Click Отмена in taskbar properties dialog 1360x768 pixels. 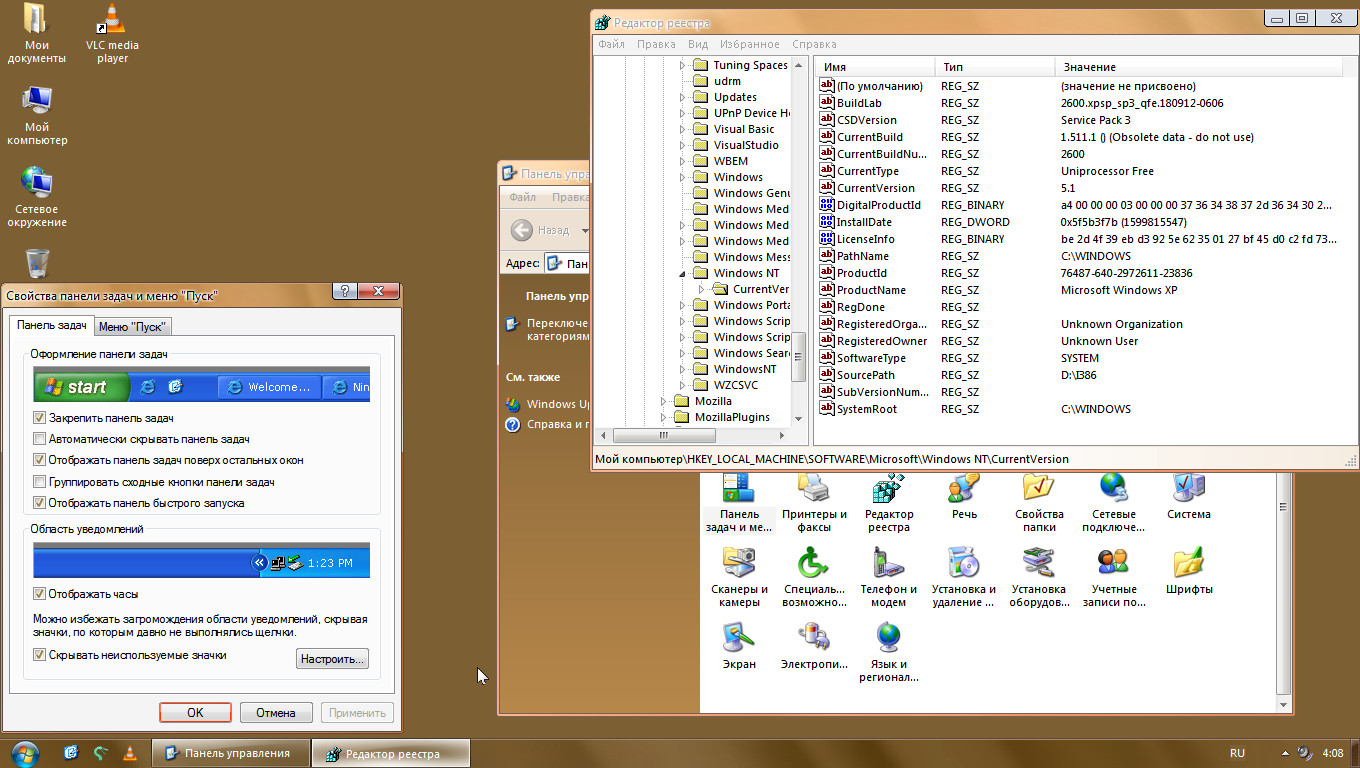(275, 713)
